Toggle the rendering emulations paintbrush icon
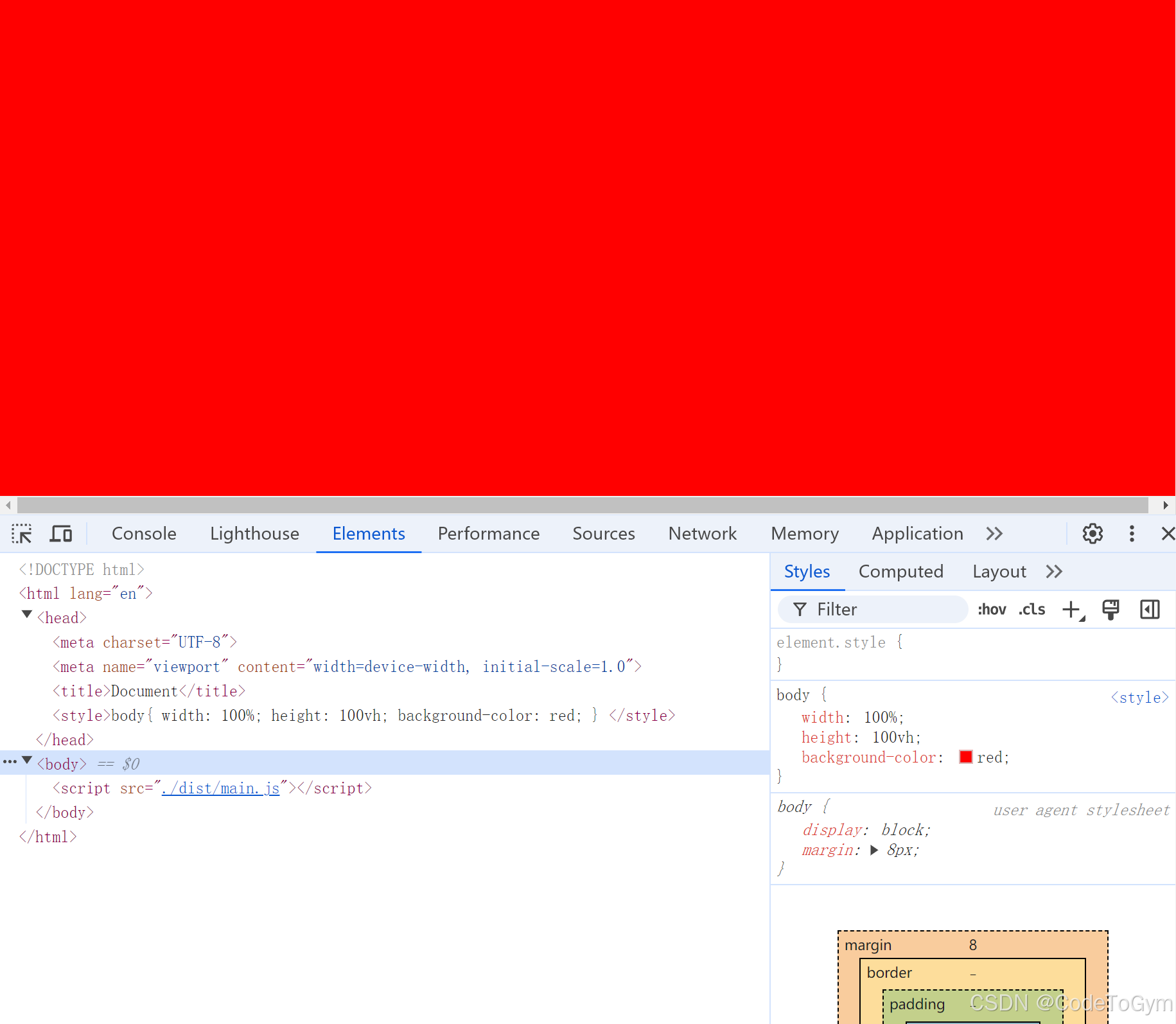This screenshot has height=1024, width=1176. [1110, 609]
